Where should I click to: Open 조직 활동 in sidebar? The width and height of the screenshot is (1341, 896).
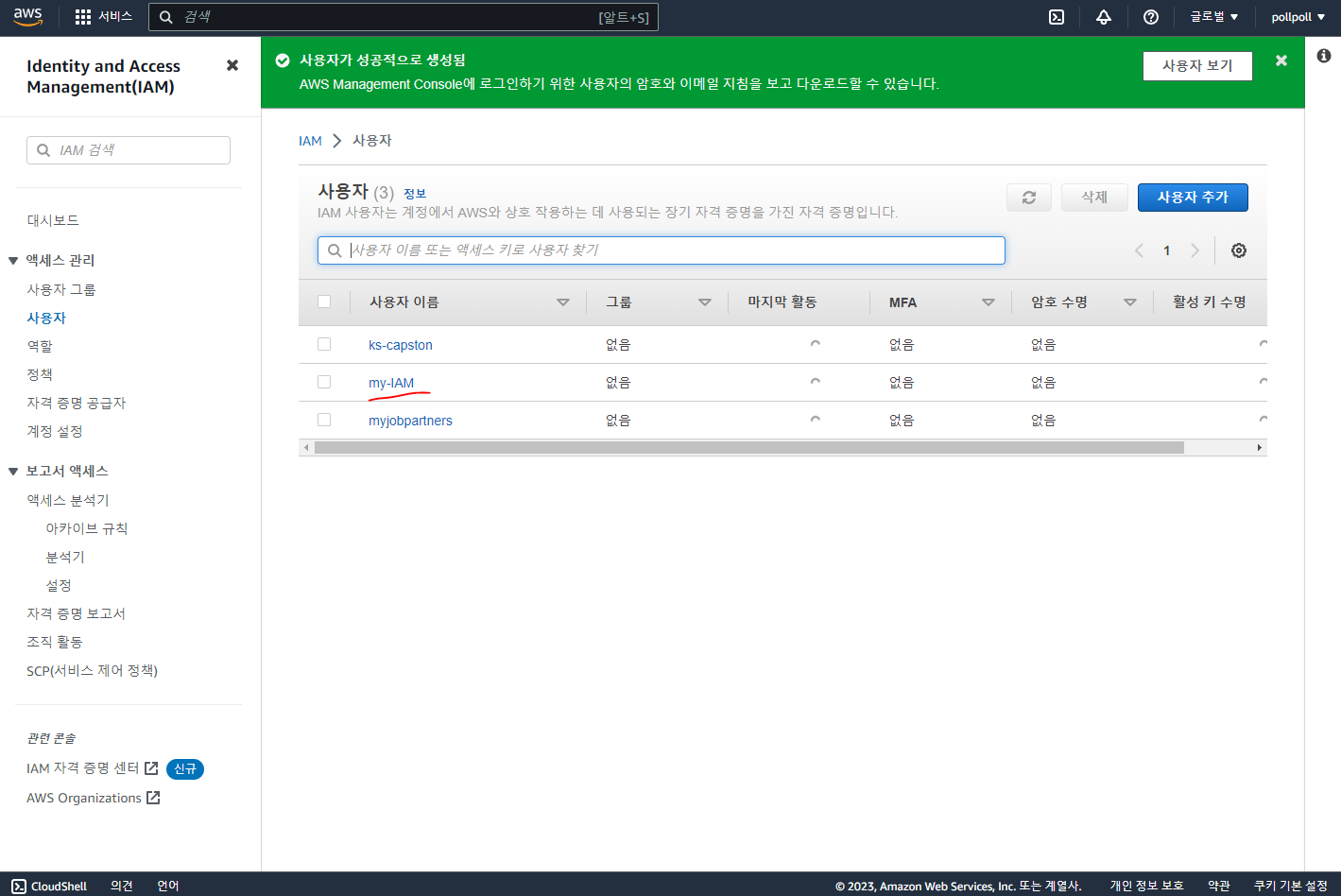[x=55, y=642]
